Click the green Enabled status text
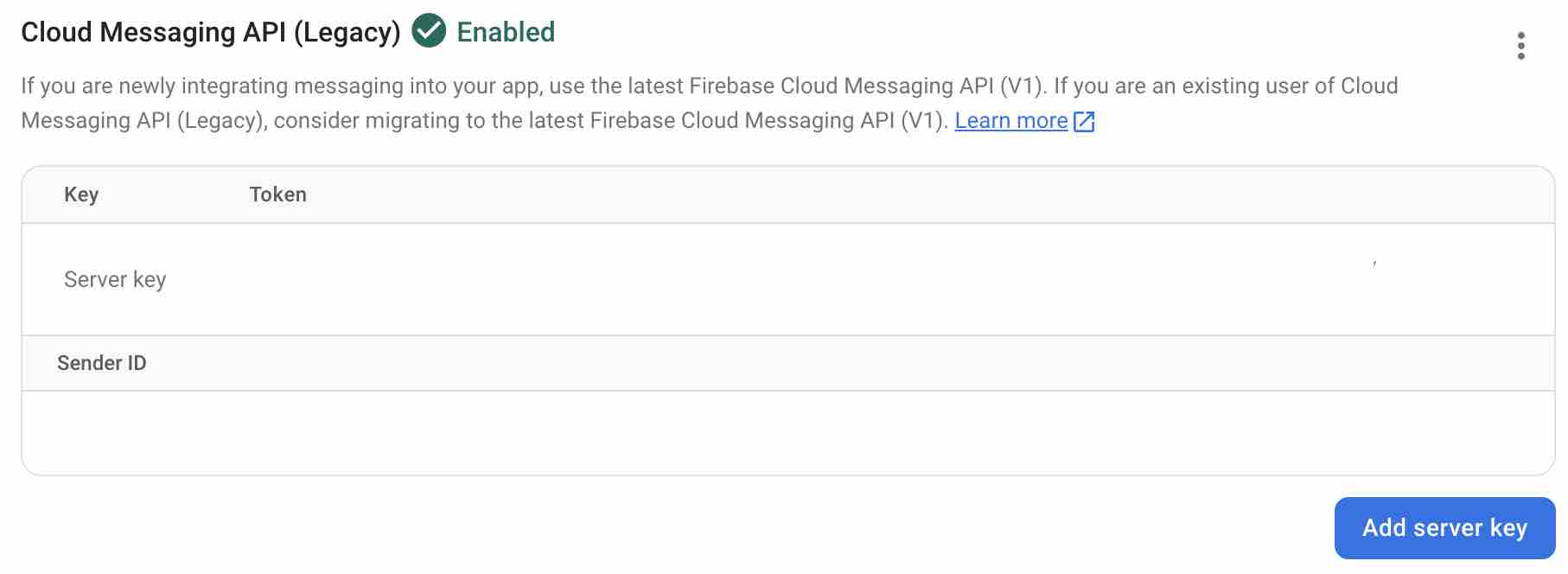Screen dimensions: 1568x574 click(x=506, y=32)
